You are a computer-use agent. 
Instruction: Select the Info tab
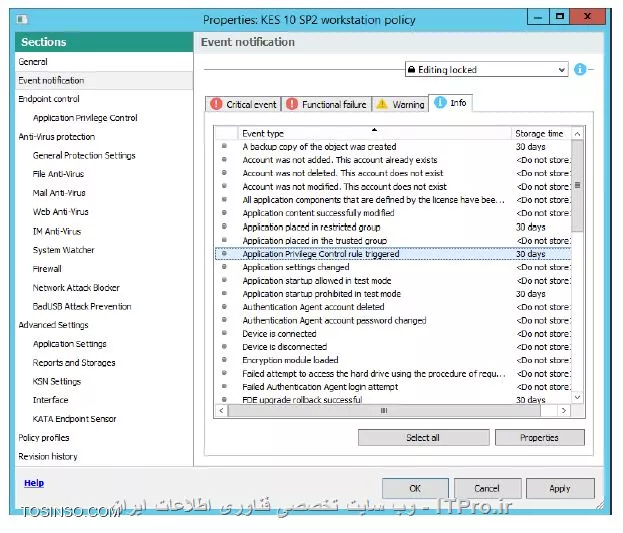pos(450,103)
